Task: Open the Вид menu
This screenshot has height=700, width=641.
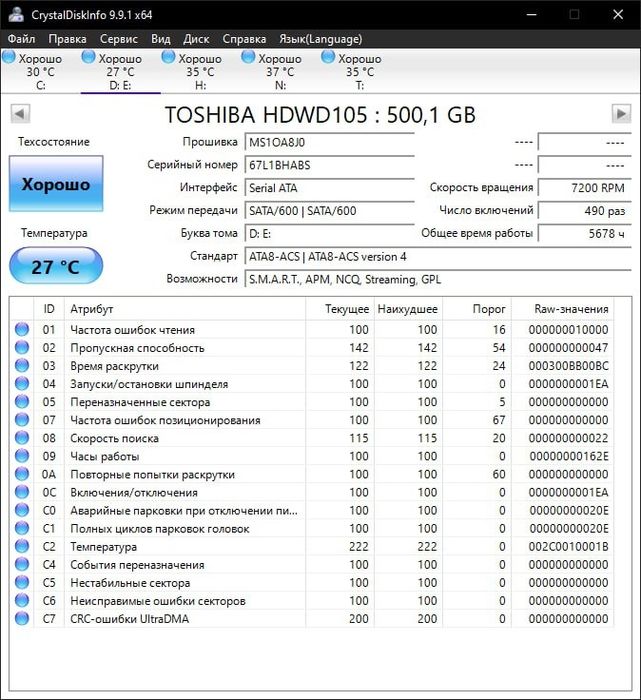Action: [161, 39]
